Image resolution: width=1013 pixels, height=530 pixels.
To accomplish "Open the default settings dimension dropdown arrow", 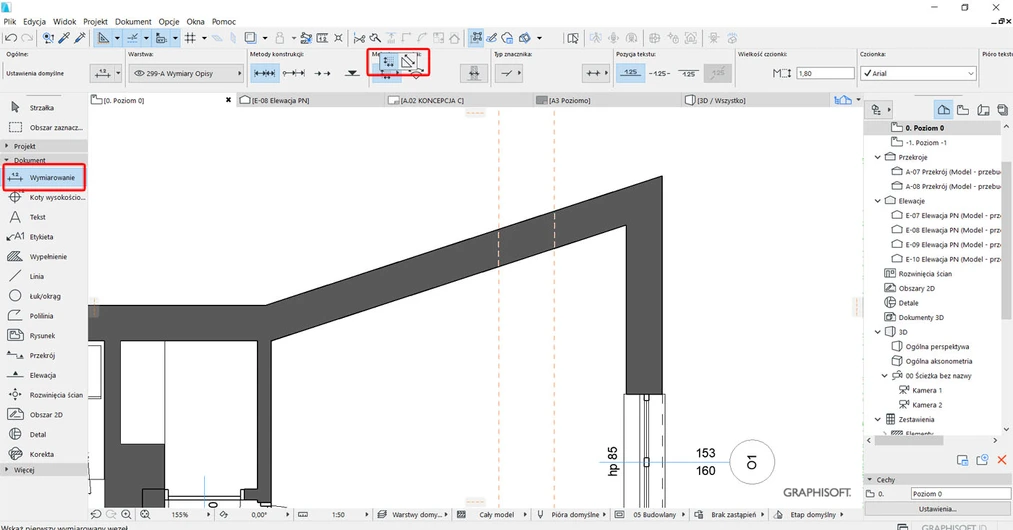I will [x=118, y=74].
